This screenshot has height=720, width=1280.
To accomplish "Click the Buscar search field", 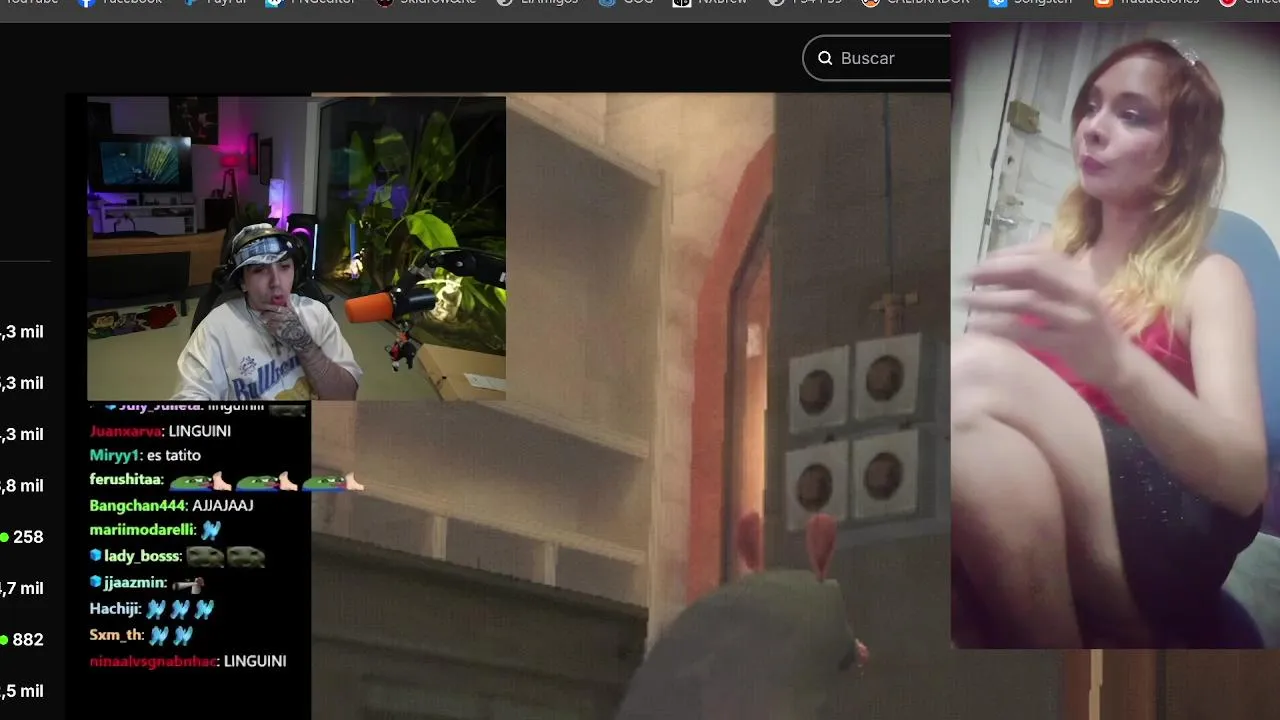I will pyautogui.click(x=877, y=58).
